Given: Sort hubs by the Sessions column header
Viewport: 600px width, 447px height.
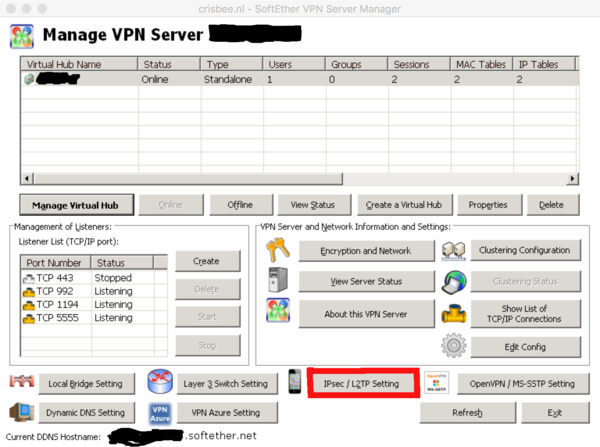Looking at the screenshot, I should pos(419,64).
